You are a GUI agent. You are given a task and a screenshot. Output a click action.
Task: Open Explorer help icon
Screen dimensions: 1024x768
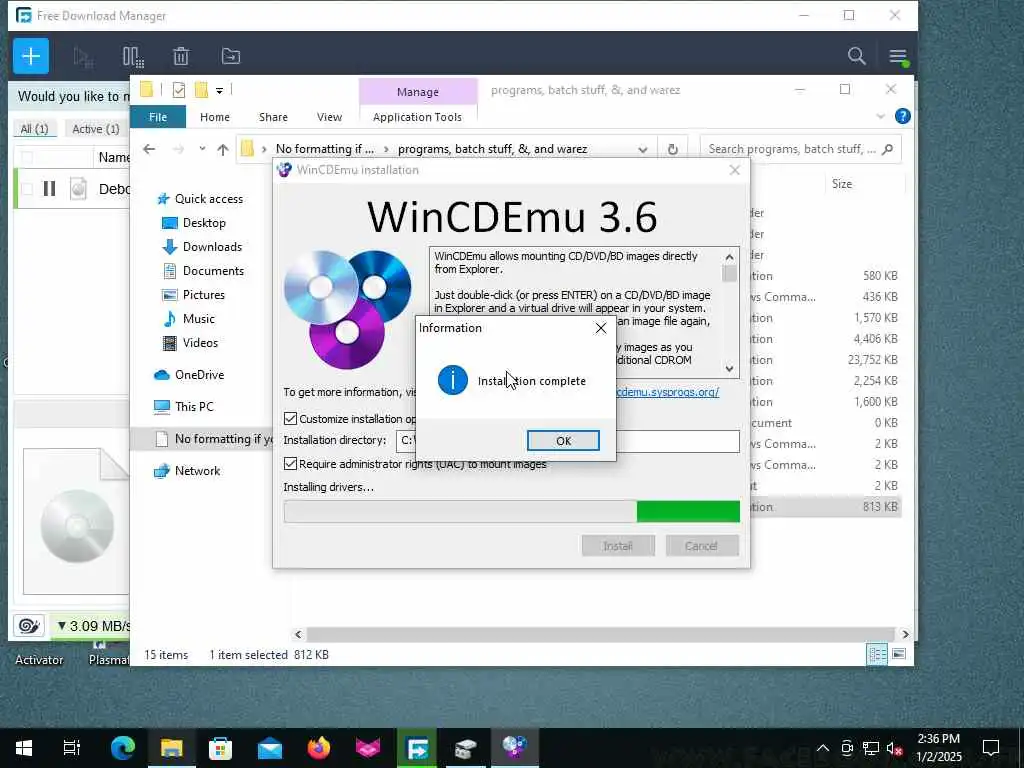click(903, 116)
